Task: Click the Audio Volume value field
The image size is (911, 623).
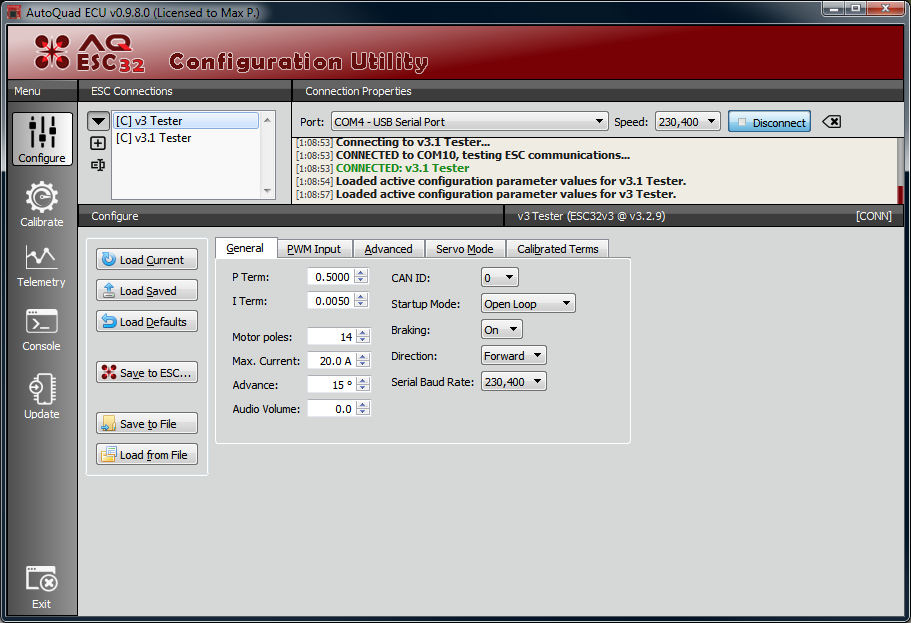Action: pyautogui.click(x=332, y=409)
